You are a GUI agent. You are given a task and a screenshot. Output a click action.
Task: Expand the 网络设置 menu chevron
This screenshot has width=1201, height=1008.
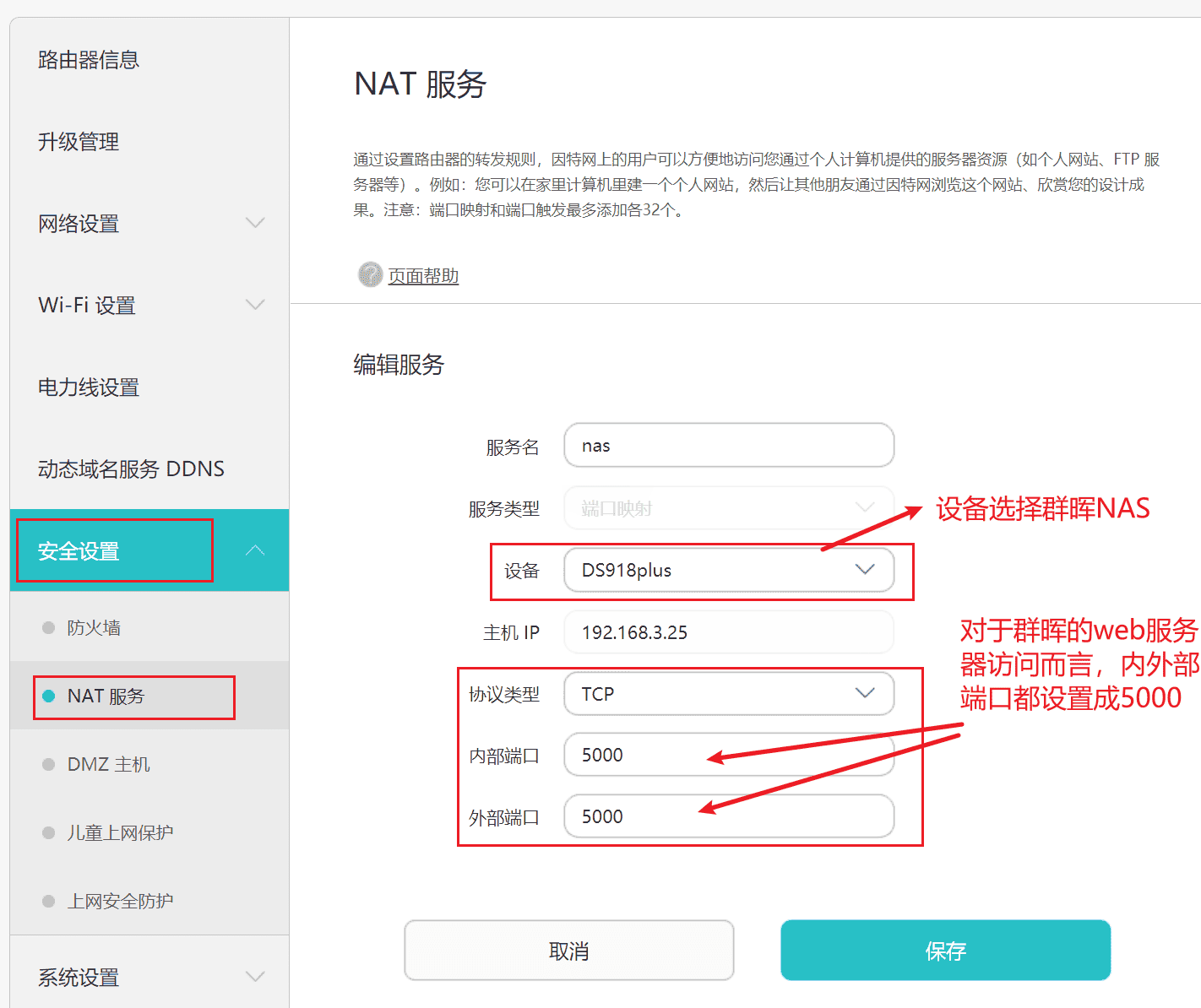254,223
